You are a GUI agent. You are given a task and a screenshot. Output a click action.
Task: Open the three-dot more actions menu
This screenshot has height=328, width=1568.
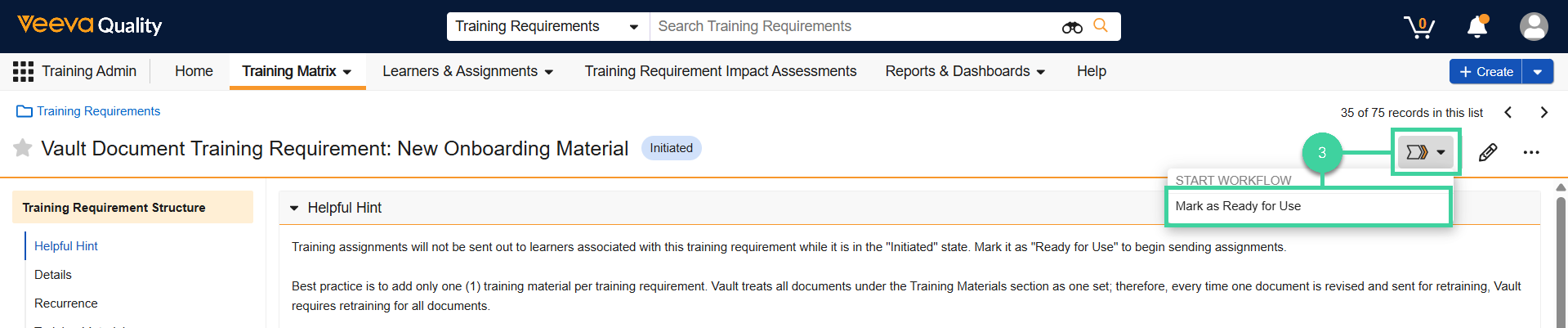[x=1530, y=152]
